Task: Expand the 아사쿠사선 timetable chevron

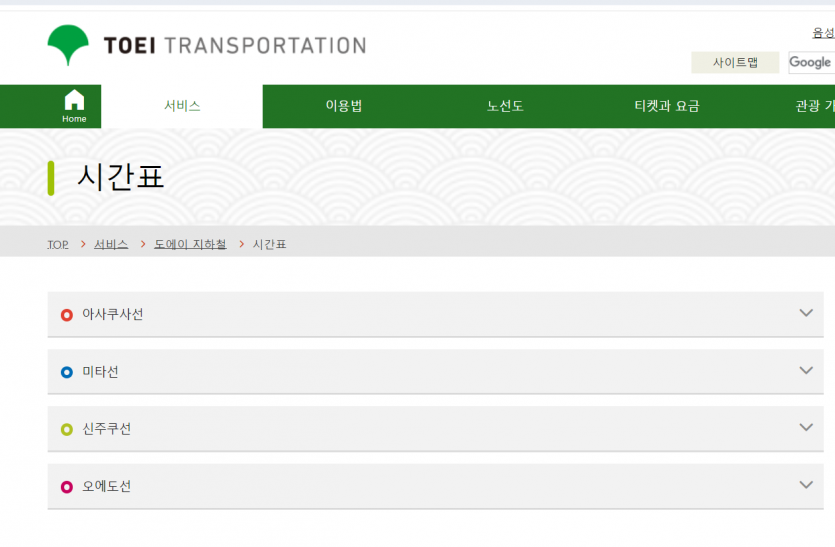Action: (x=806, y=313)
